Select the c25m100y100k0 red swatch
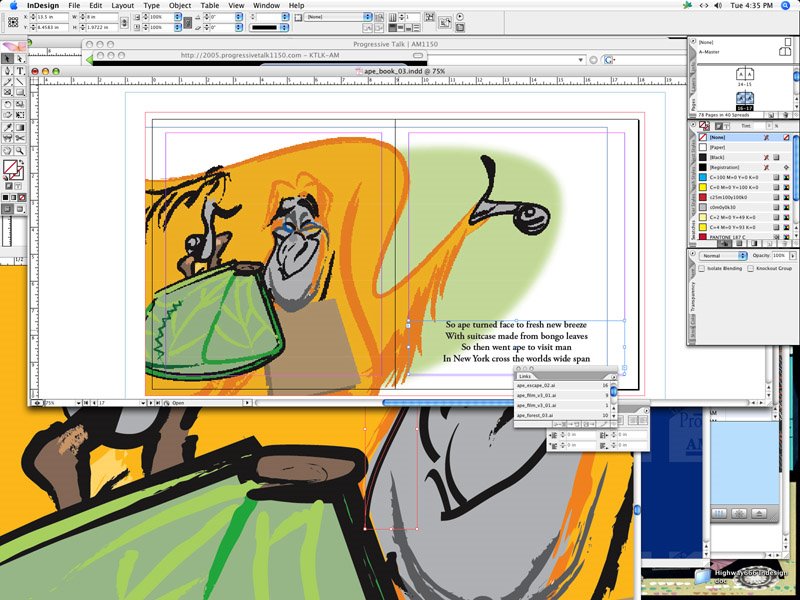800x600 pixels. [x=744, y=197]
